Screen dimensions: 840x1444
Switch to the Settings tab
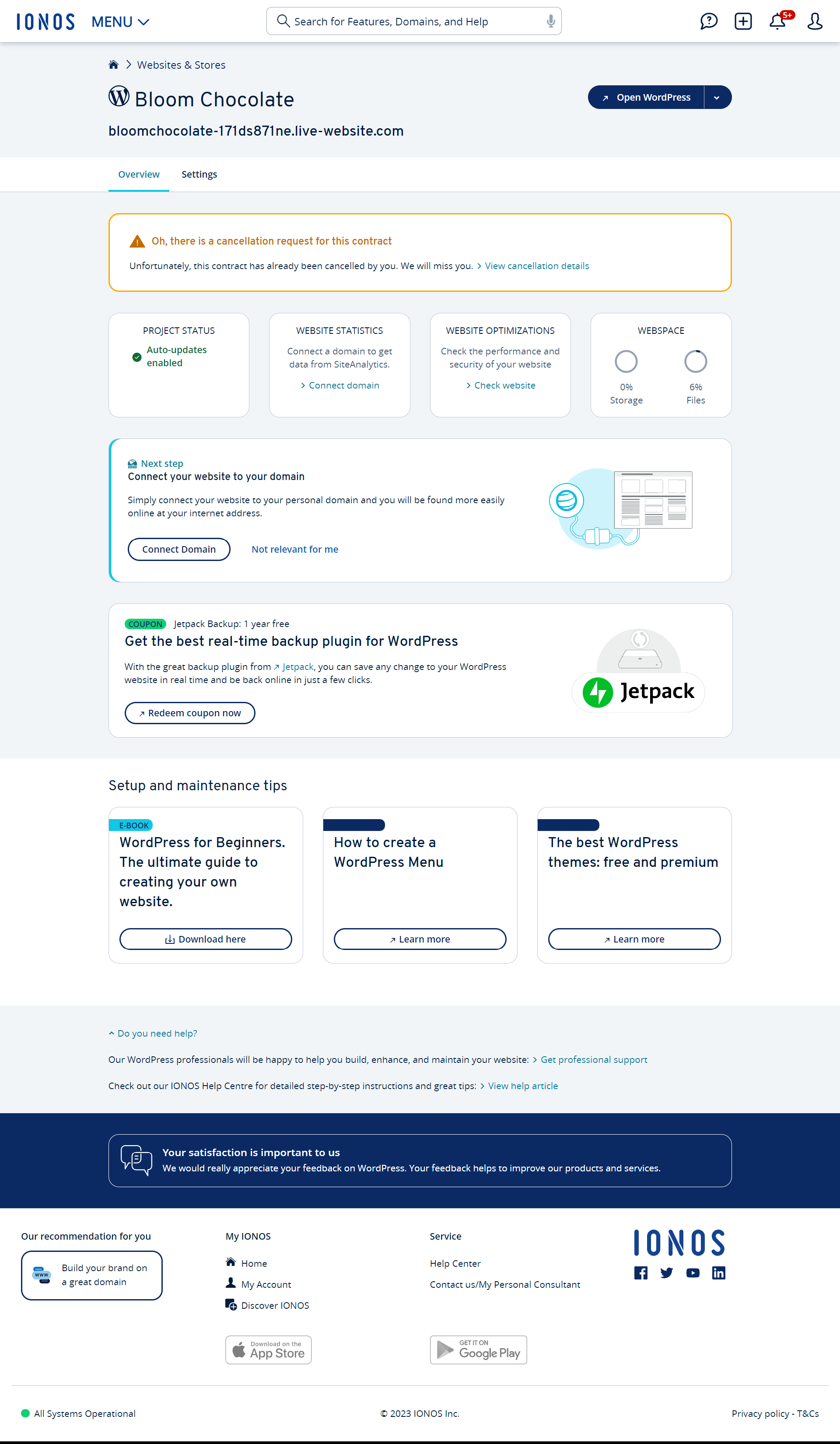coord(199,174)
